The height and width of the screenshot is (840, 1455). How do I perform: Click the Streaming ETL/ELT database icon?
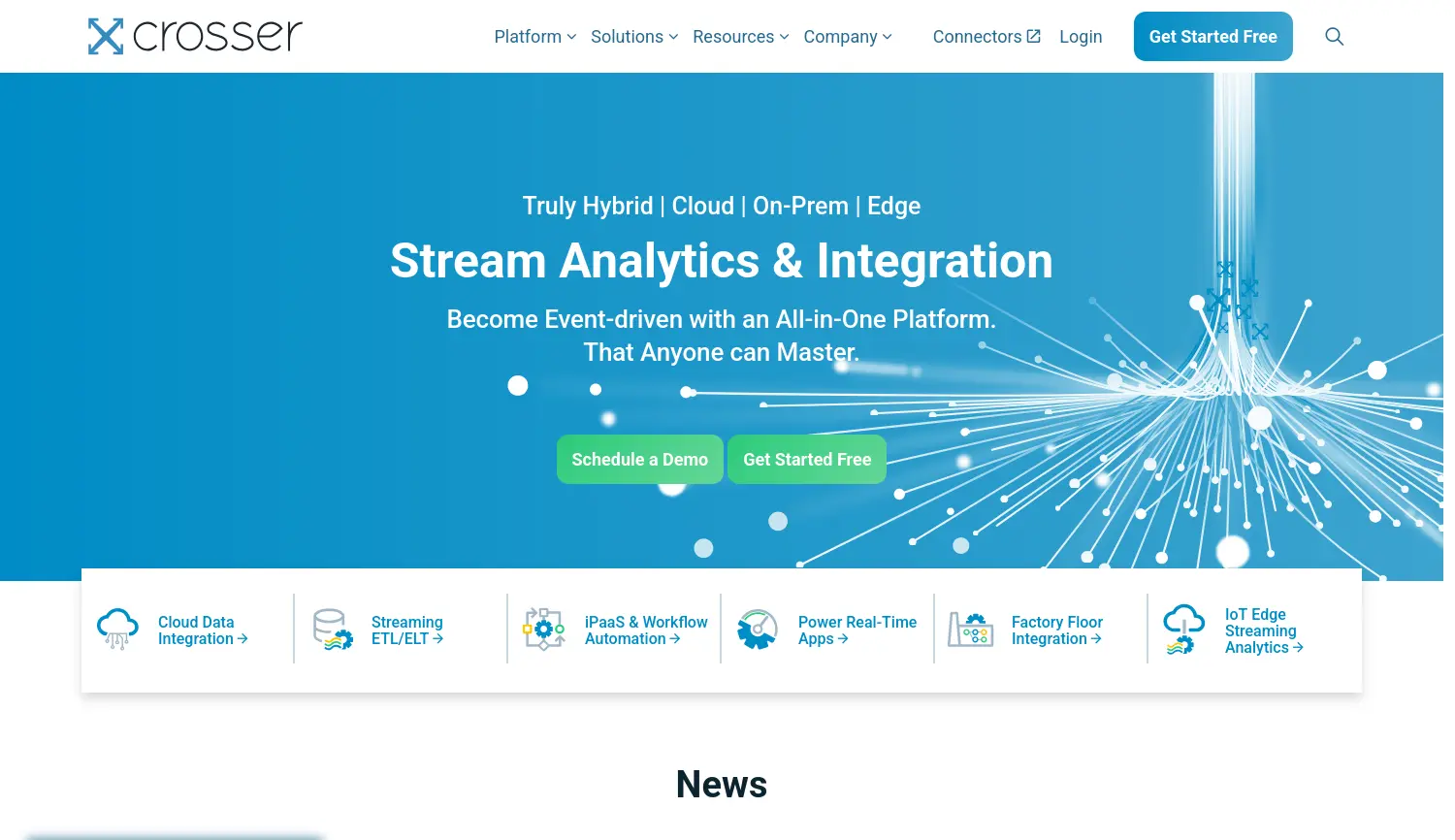[332, 629]
